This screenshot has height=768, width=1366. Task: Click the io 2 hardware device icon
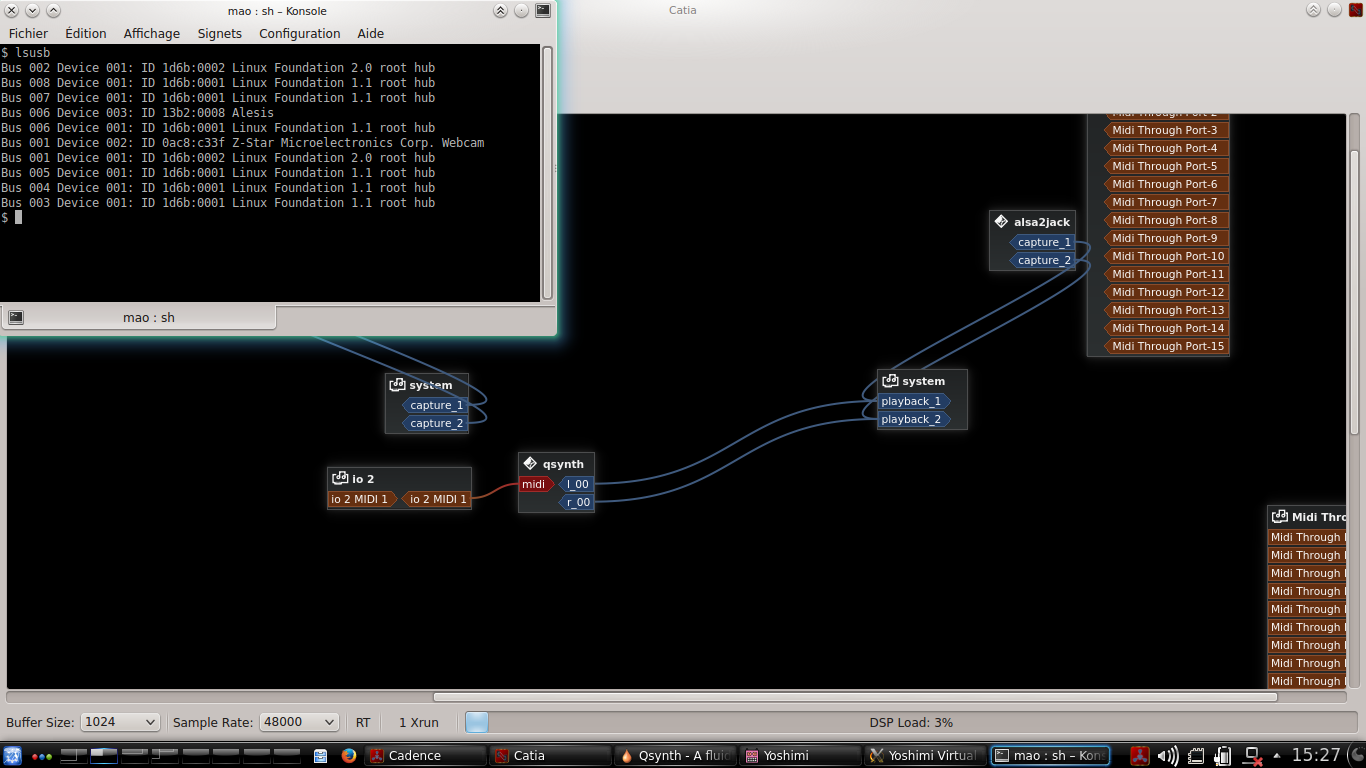[x=340, y=479]
